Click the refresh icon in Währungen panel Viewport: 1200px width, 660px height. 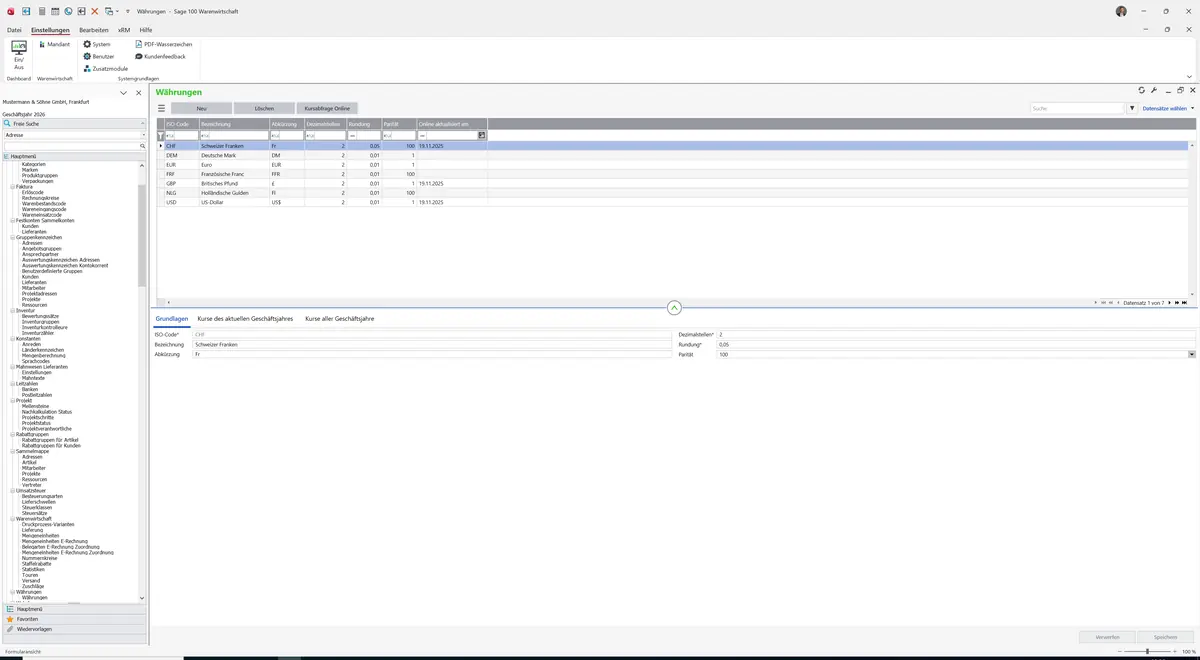[1141, 91]
